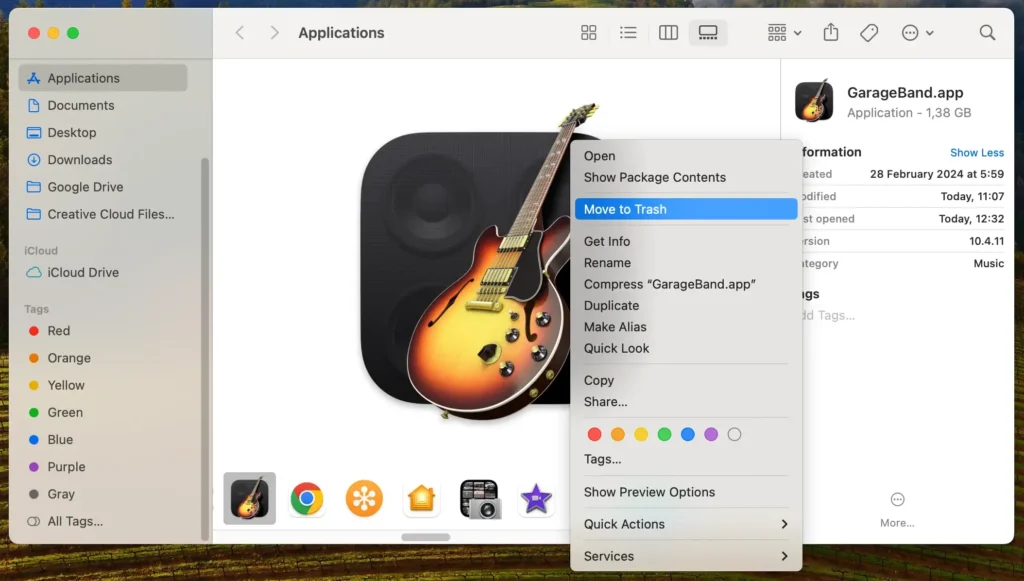Filter by Gray tag in sidebar
The image size is (1024, 581).
click(103, 494)
